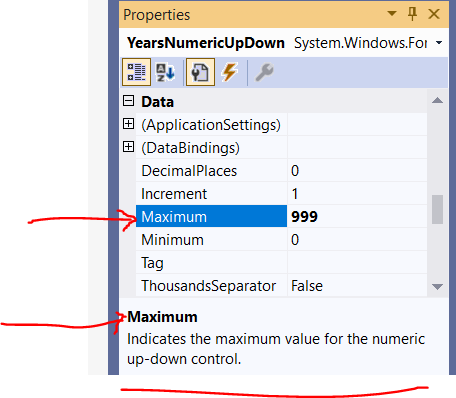456x398 pixels.
Task: Collapse the Data category
Action: coord(128,101)
